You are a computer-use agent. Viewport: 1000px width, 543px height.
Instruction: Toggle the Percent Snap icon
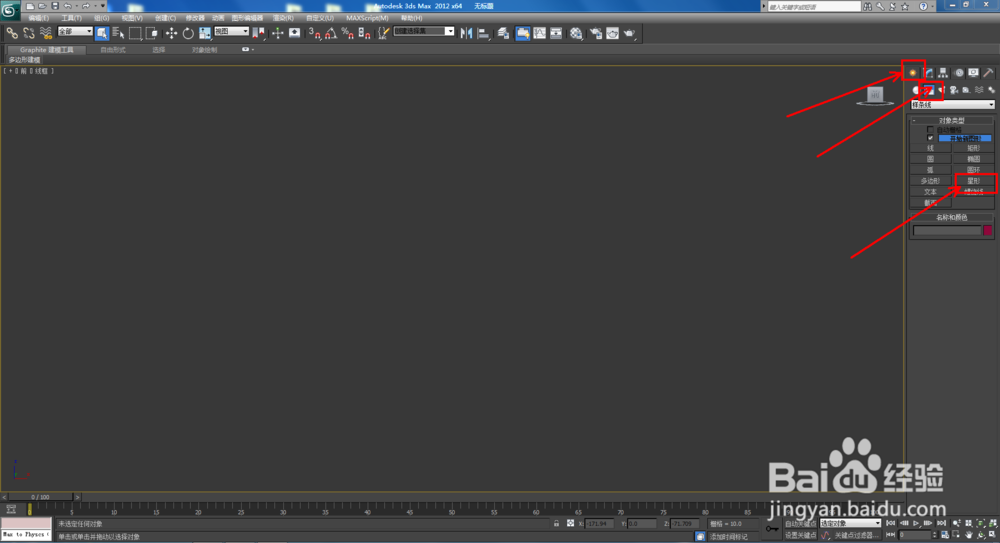[348, 33]
